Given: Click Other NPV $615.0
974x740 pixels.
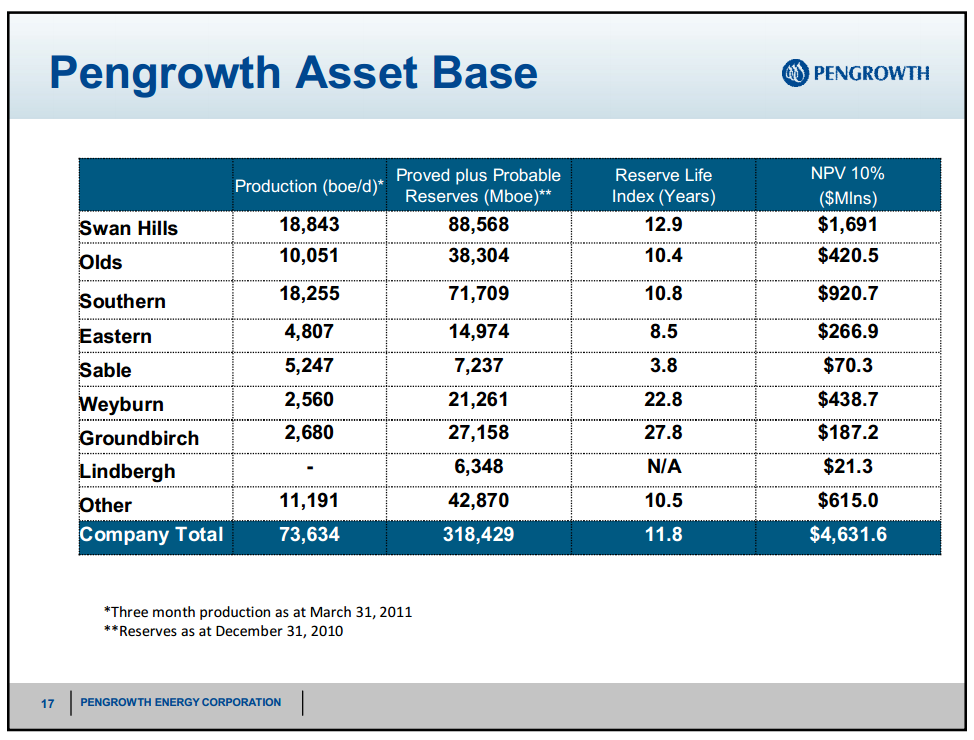Looking at the screenshot, I should [848, 500].
